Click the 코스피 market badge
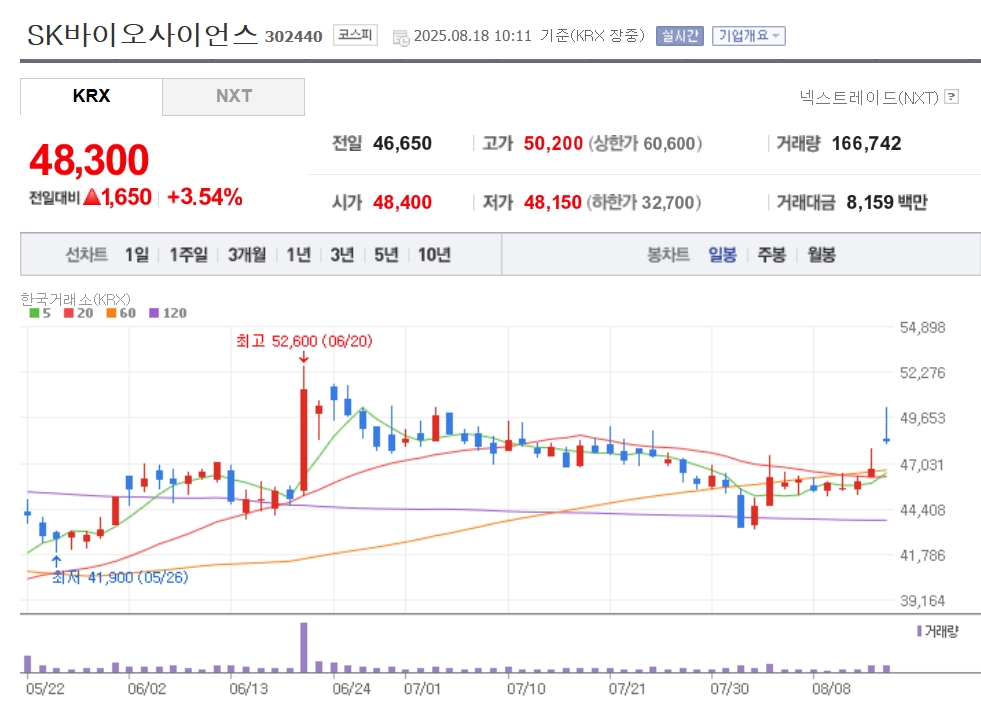 pos(355,35)
